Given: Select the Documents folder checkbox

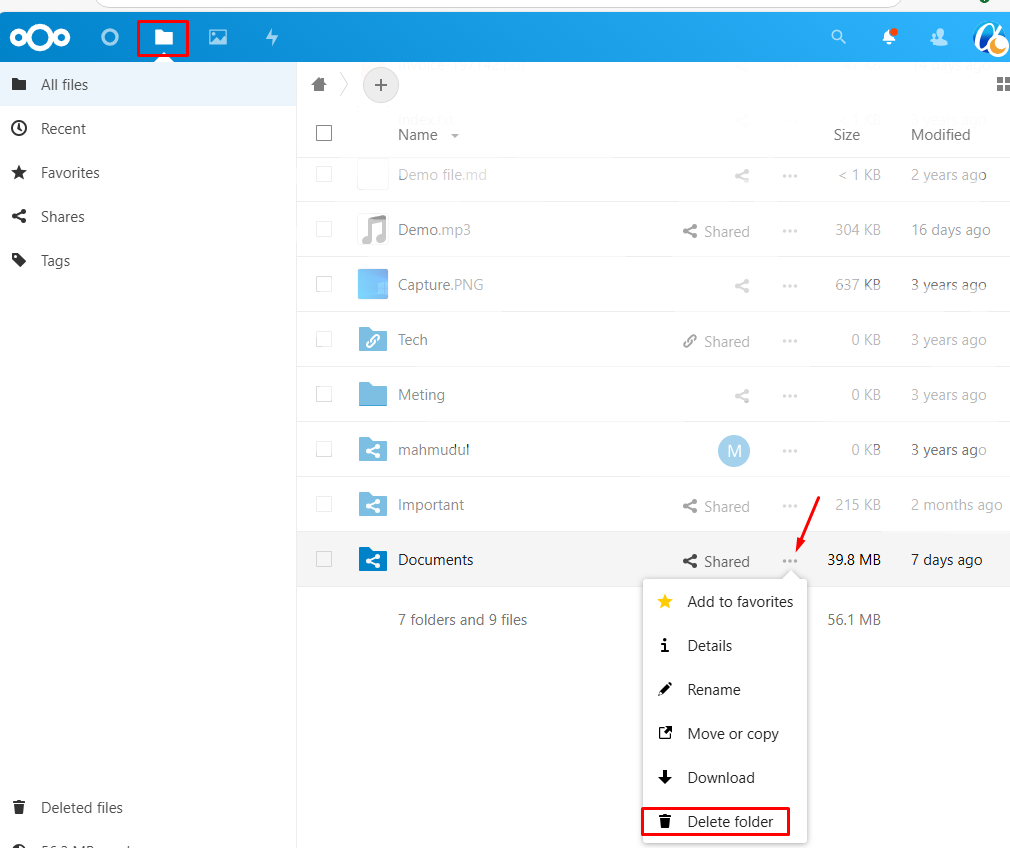Looking at the screenshot, I should tap(324, 559).
